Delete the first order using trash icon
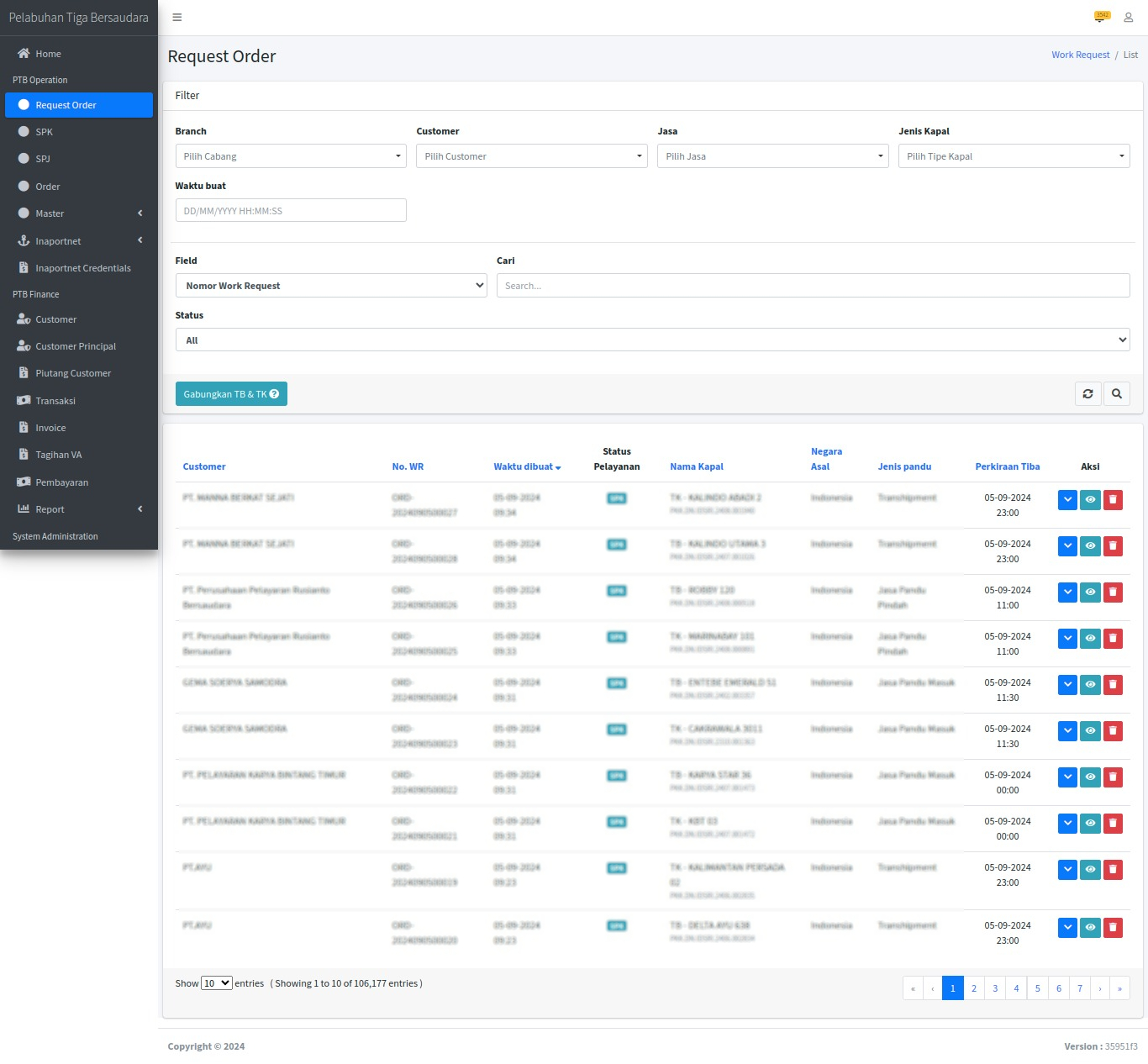The image size is (1148, 1064). coord(1113,499)
